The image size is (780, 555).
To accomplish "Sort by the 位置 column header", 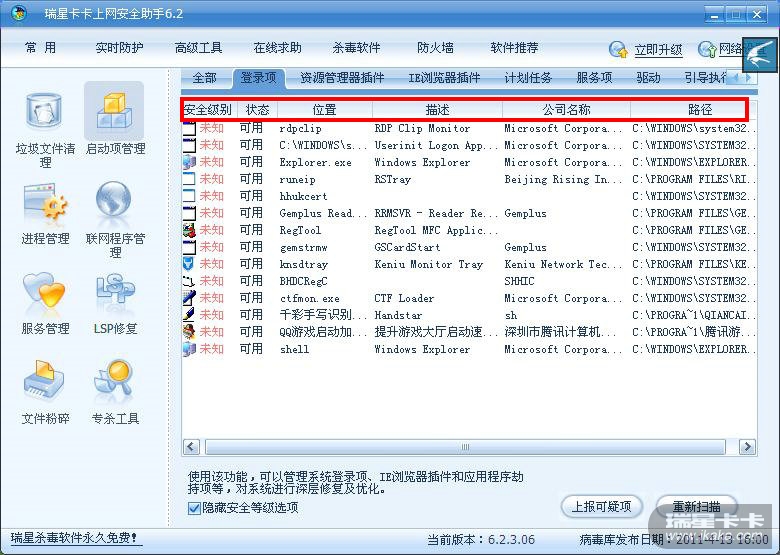I will tap(325, 109).
